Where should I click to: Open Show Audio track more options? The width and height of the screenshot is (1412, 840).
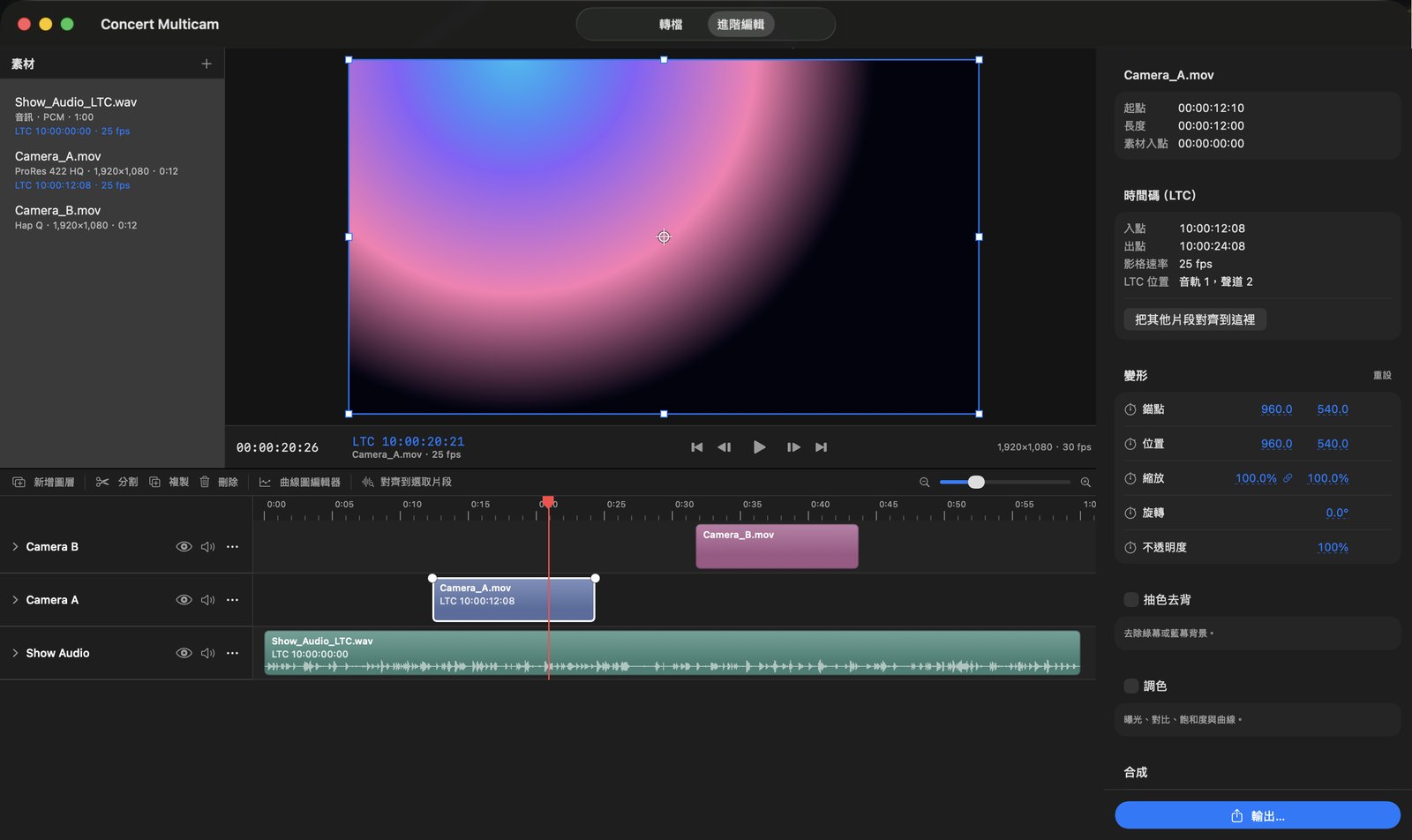(x=232, y=653)
